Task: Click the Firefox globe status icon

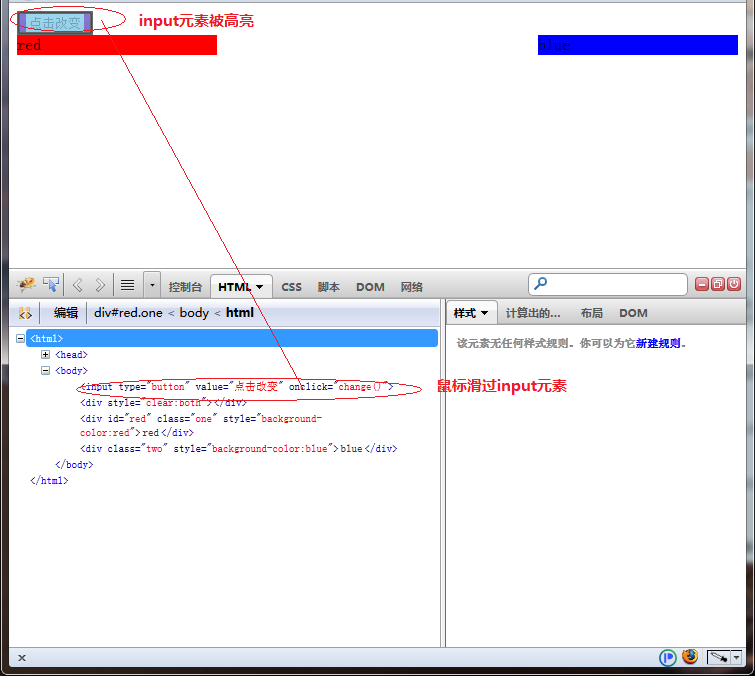Action: point(690,656)
